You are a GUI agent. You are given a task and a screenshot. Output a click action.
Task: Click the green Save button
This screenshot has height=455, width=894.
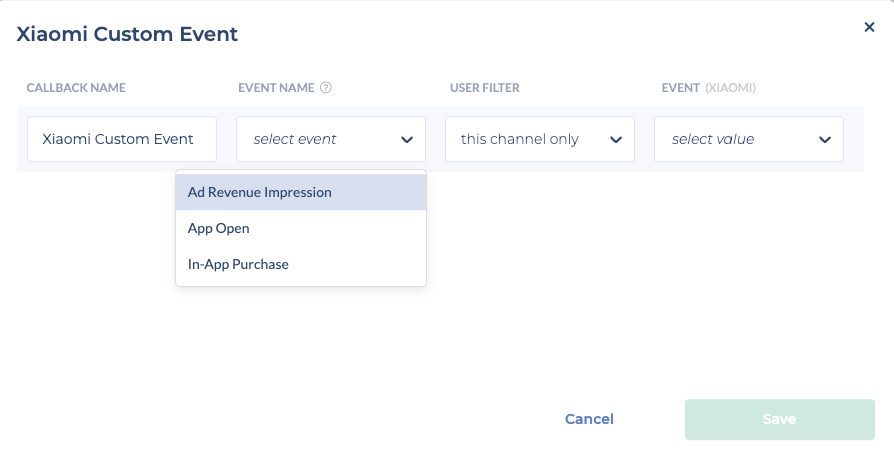tap(779, 420)
